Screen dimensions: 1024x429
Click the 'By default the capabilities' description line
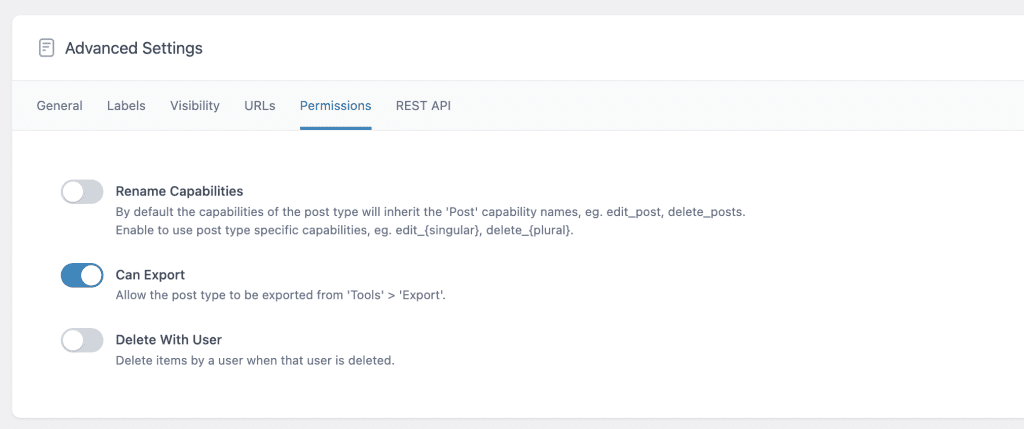point(430,212)
